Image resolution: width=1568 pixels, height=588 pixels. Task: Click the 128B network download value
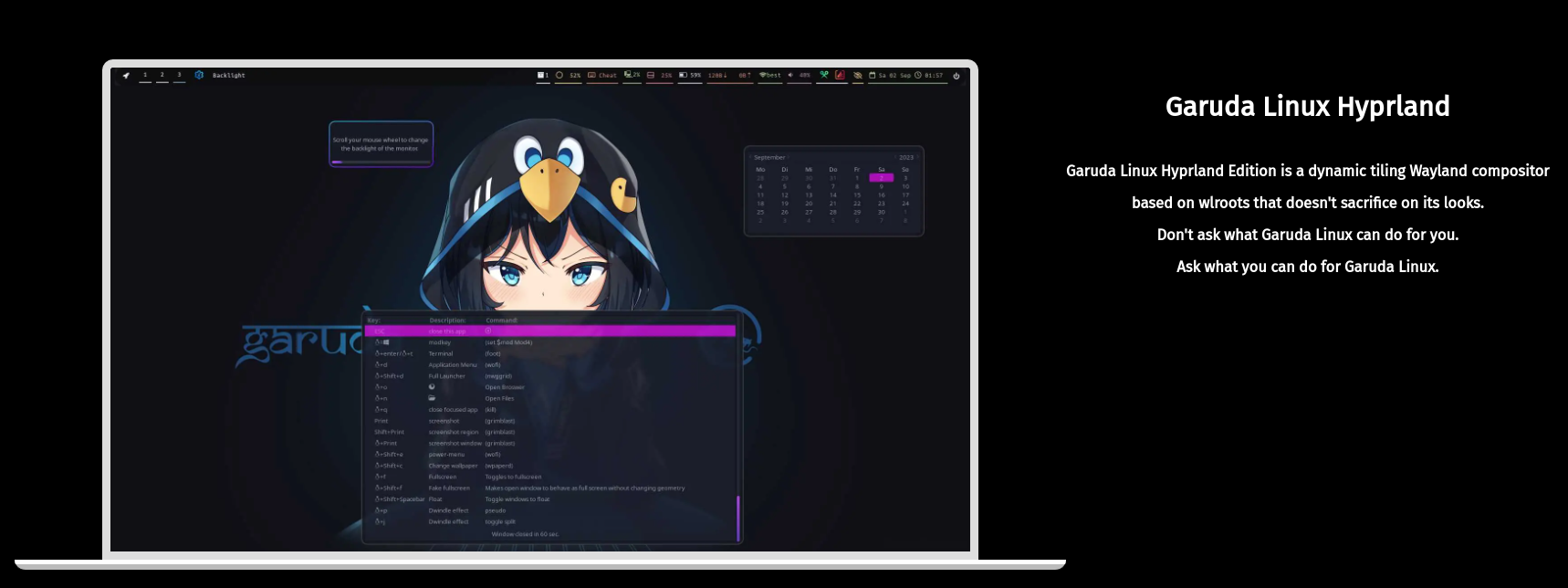[x=717, y=76]
